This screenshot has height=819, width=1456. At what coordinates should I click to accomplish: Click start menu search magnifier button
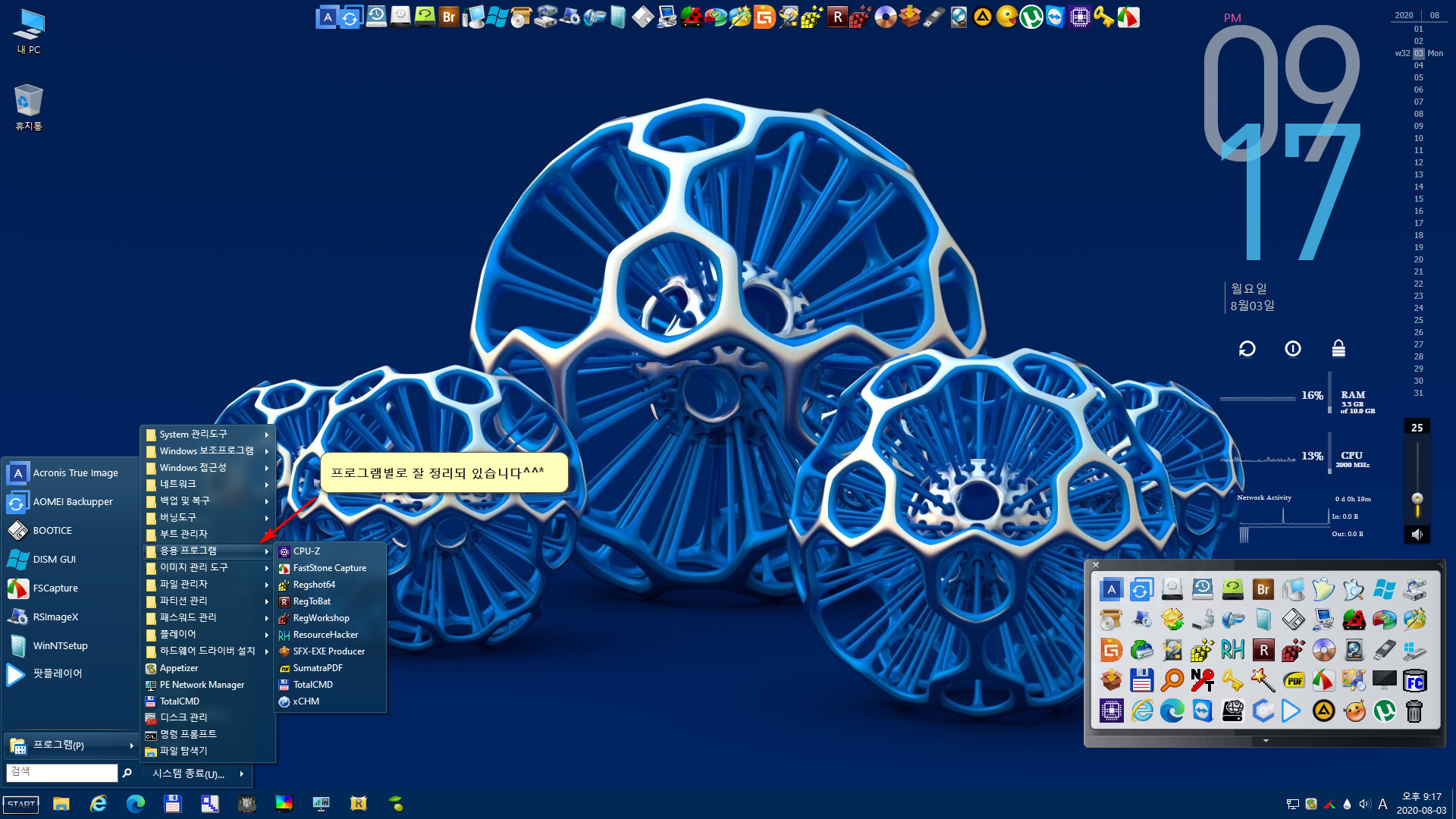pyautogui.click(x=127, y=773)
